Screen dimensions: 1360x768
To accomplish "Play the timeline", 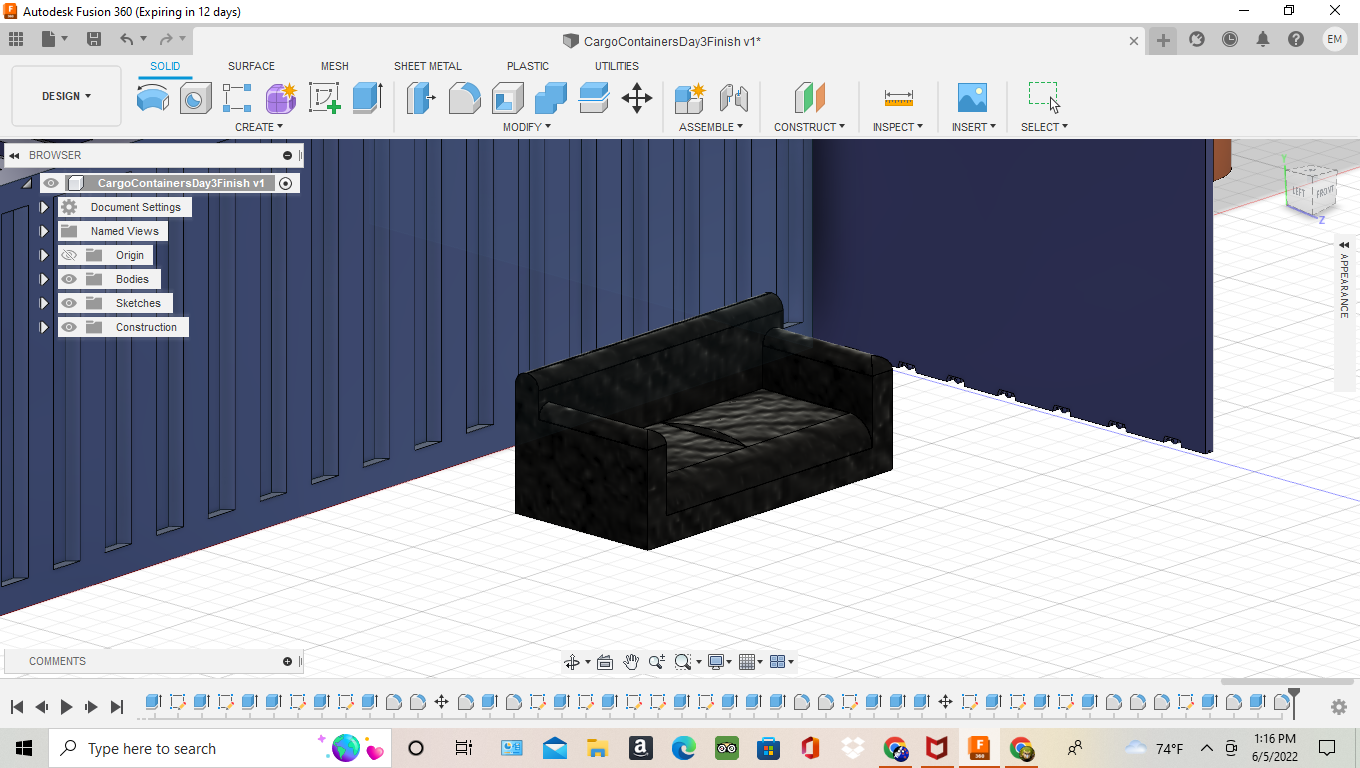I will pyautogui.click(x=66, y=707).
